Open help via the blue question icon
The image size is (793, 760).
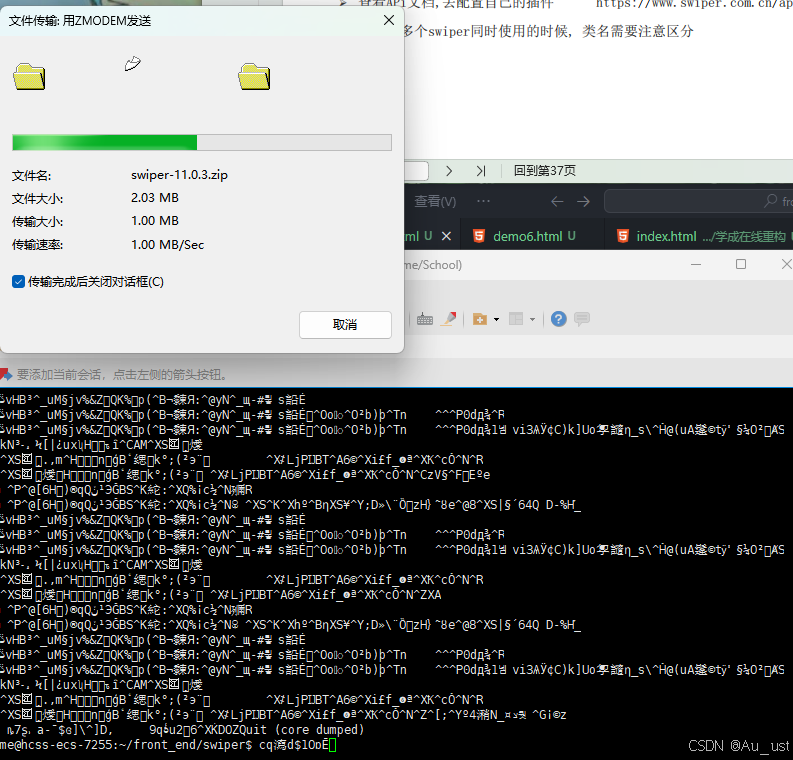pyautogui.click(x=558, y=319)
